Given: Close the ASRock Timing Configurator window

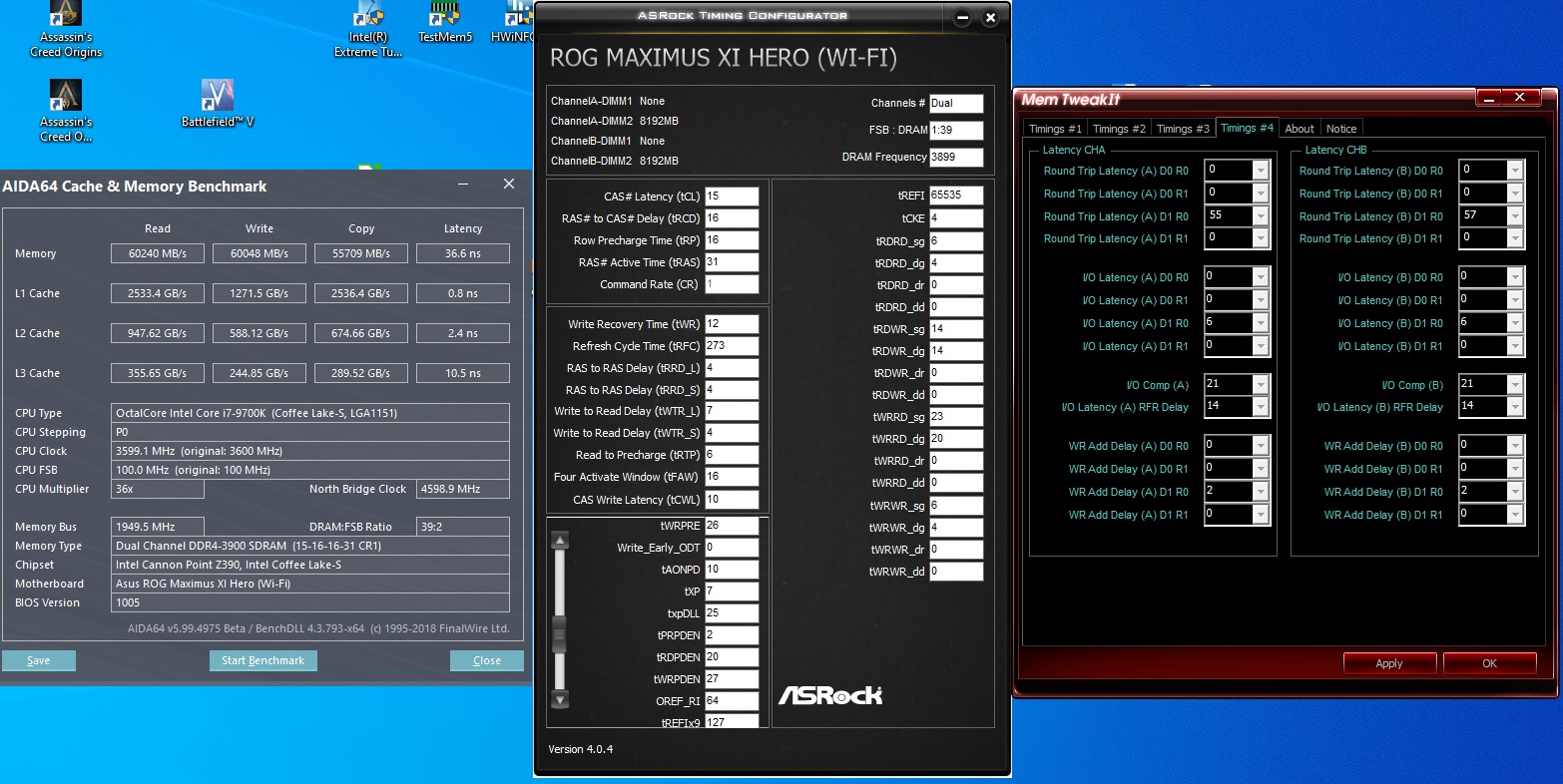Looking at the screenshot, I should coord(990,18).
